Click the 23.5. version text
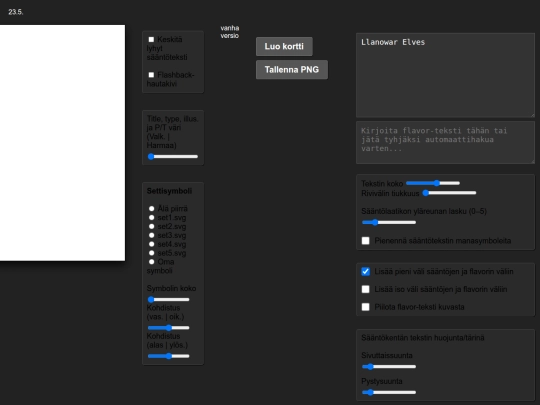 (x=16, y=12)
